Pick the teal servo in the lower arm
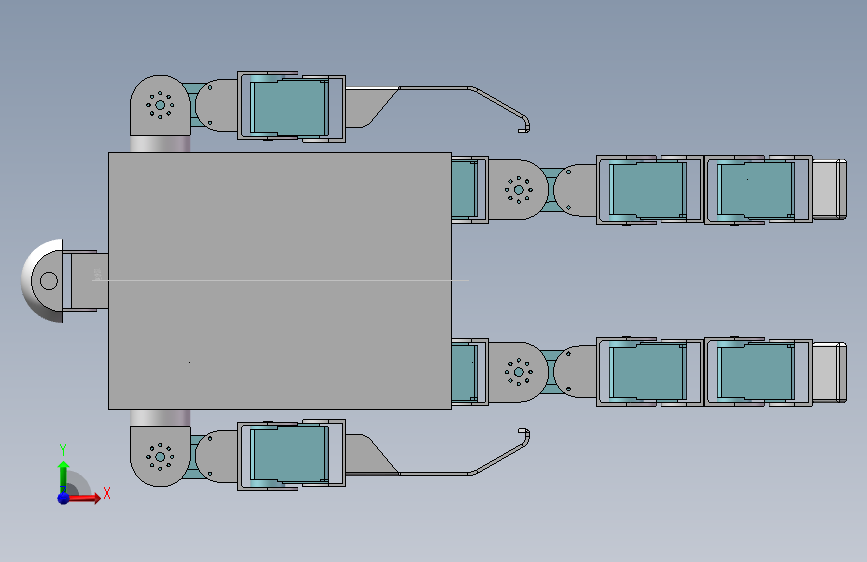Viewport: 867px width, 562px height. (x=289, y=453)
